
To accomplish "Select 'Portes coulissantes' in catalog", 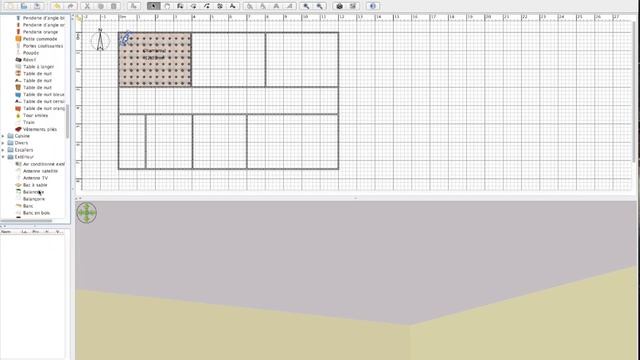I will click(43, 46).
